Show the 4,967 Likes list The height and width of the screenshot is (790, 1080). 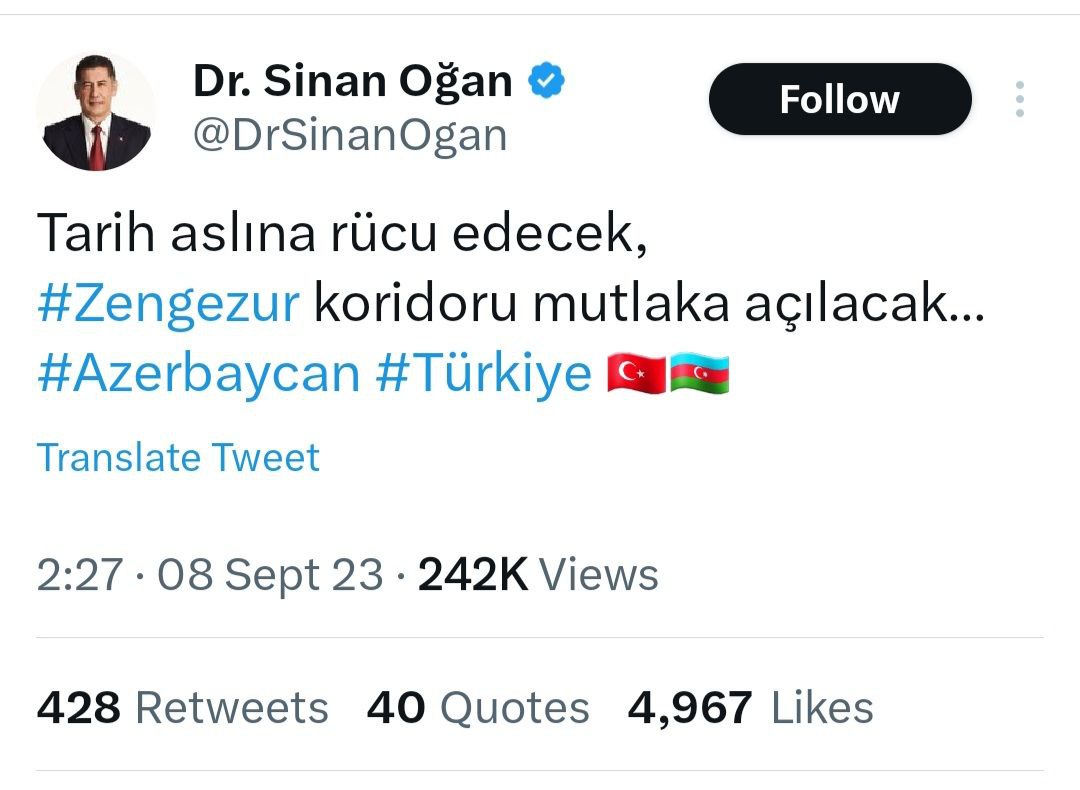click(751, 708)
